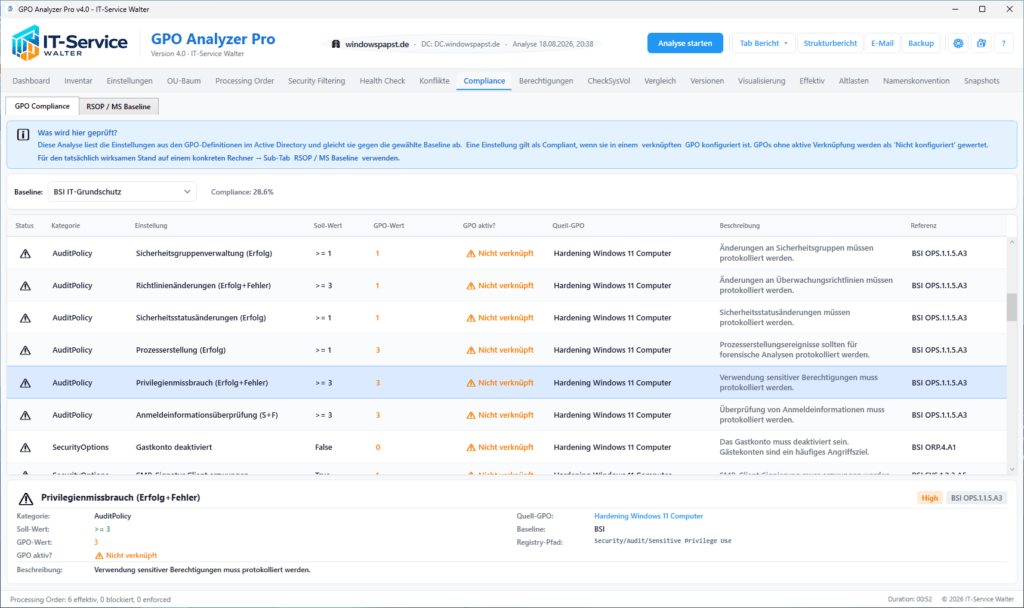Click the Strukturbericht button

pyautogui.click(x=830, y=43)
